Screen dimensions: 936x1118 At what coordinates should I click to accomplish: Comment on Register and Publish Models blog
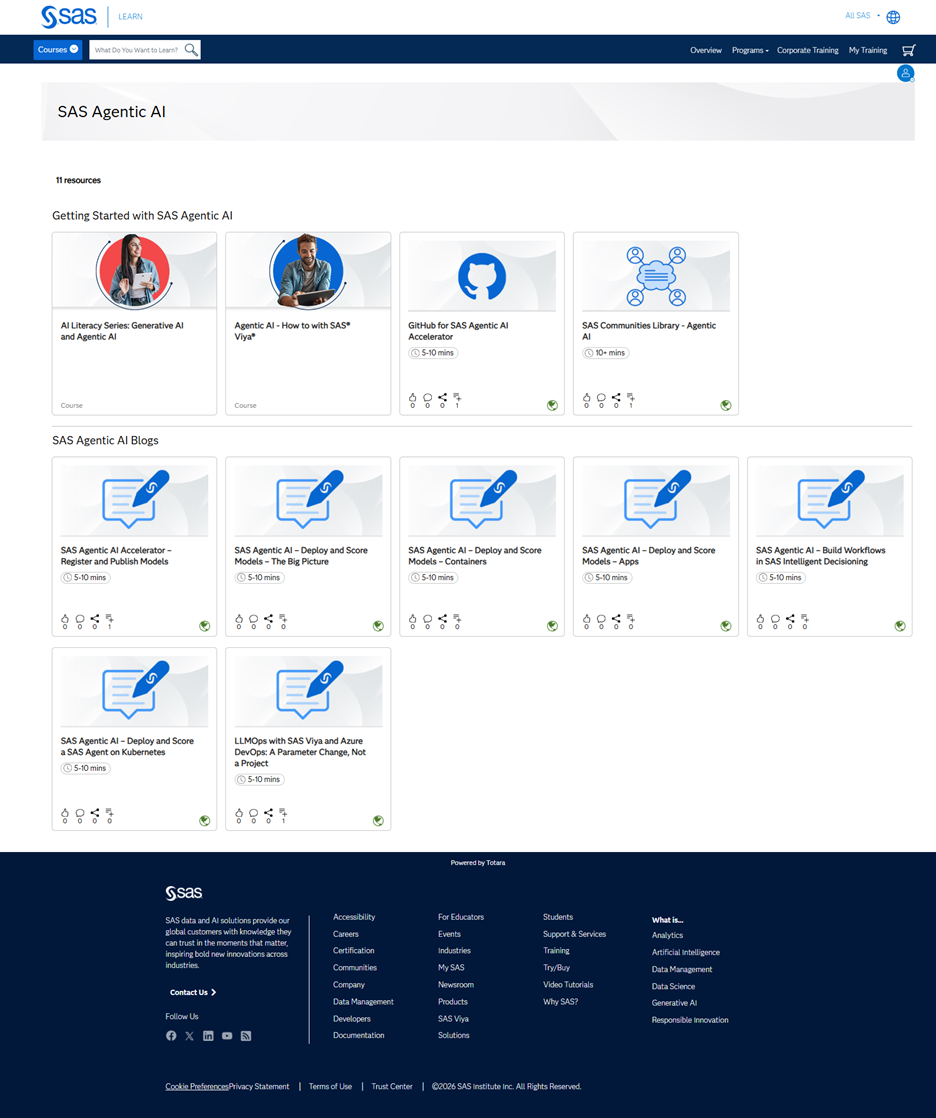pos(80,619)
